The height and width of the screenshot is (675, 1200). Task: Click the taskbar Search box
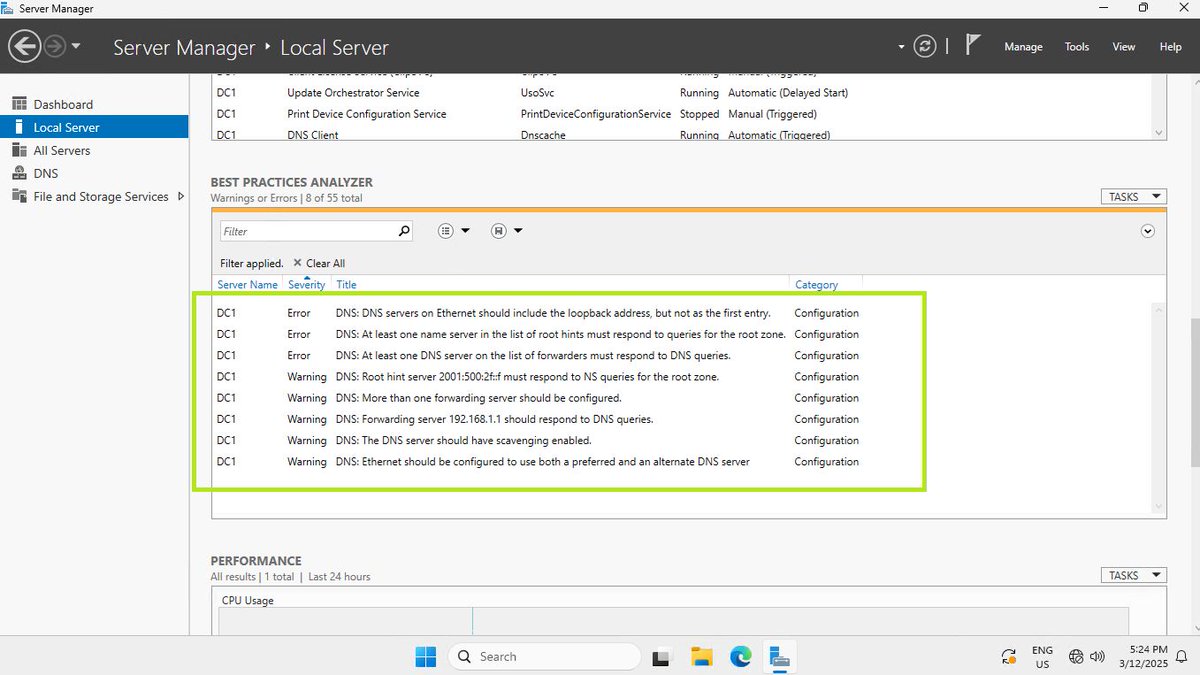coord(544,656)
